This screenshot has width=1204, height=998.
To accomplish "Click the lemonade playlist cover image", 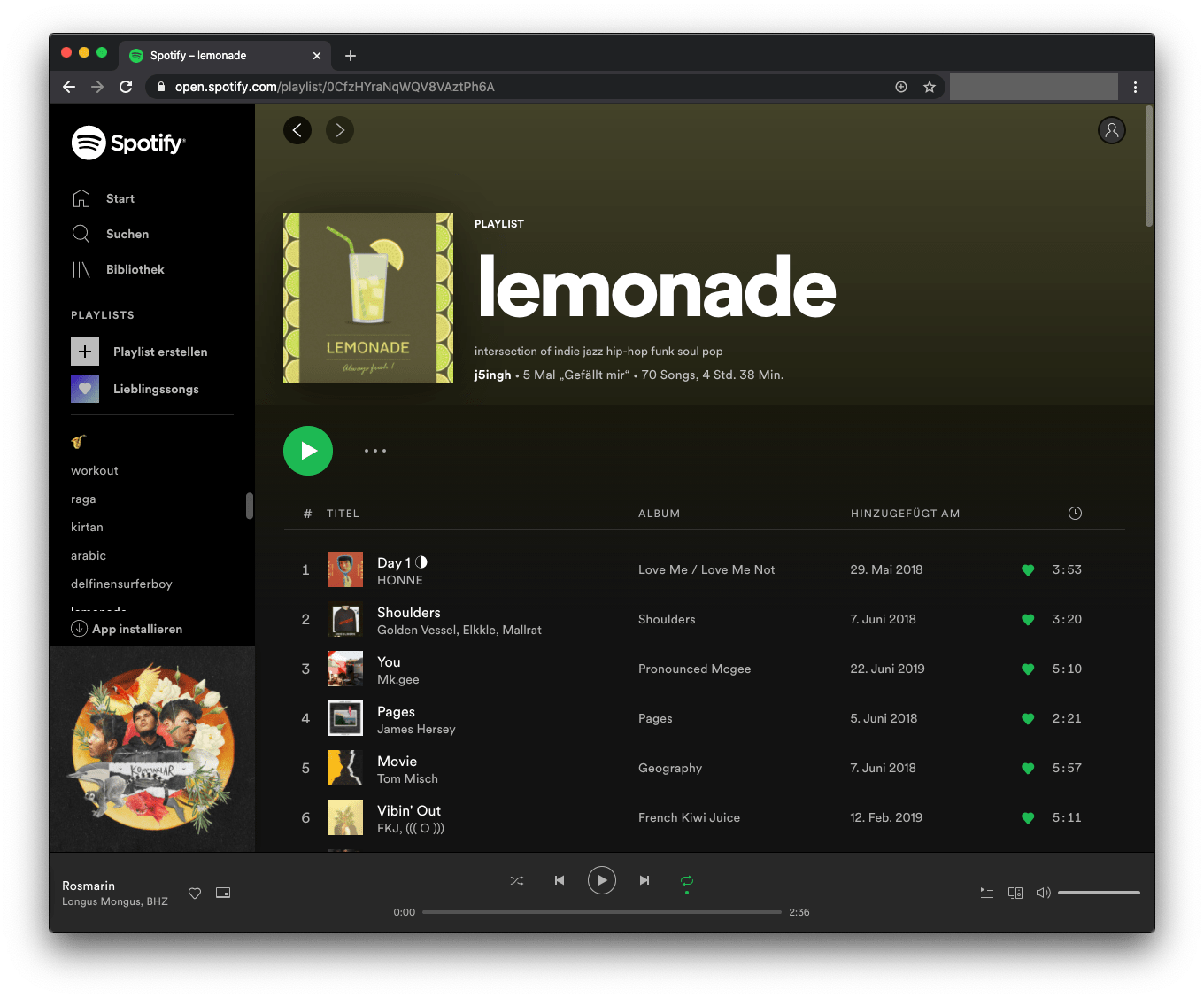I will 368,298.
